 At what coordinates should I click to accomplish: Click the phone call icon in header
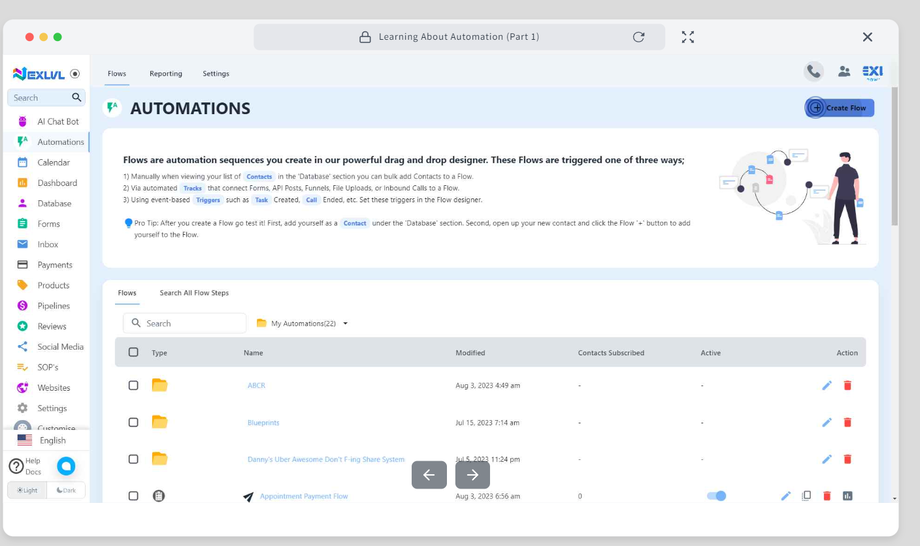coord(813,71)
